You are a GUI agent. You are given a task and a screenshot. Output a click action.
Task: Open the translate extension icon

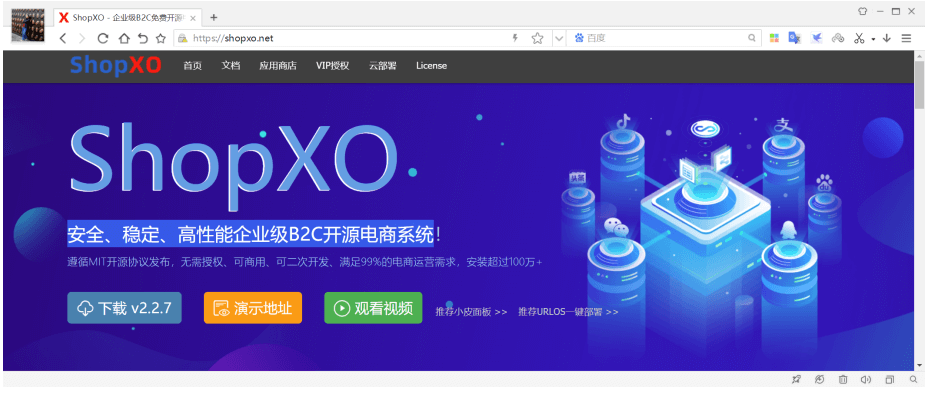tap(795, 38)
